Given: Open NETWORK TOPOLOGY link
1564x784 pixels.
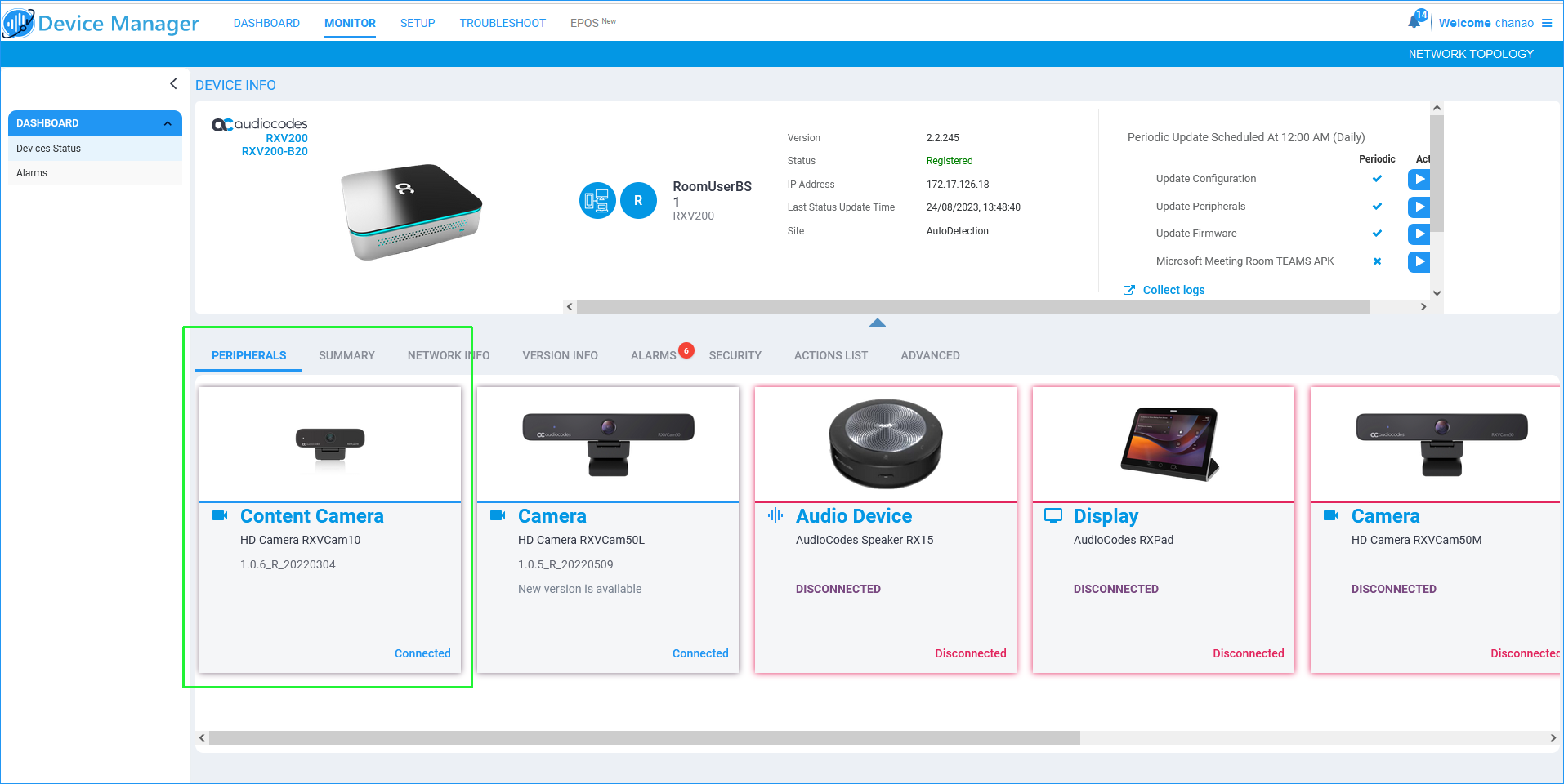Looking at the screenshot, I should [1471, 54].
